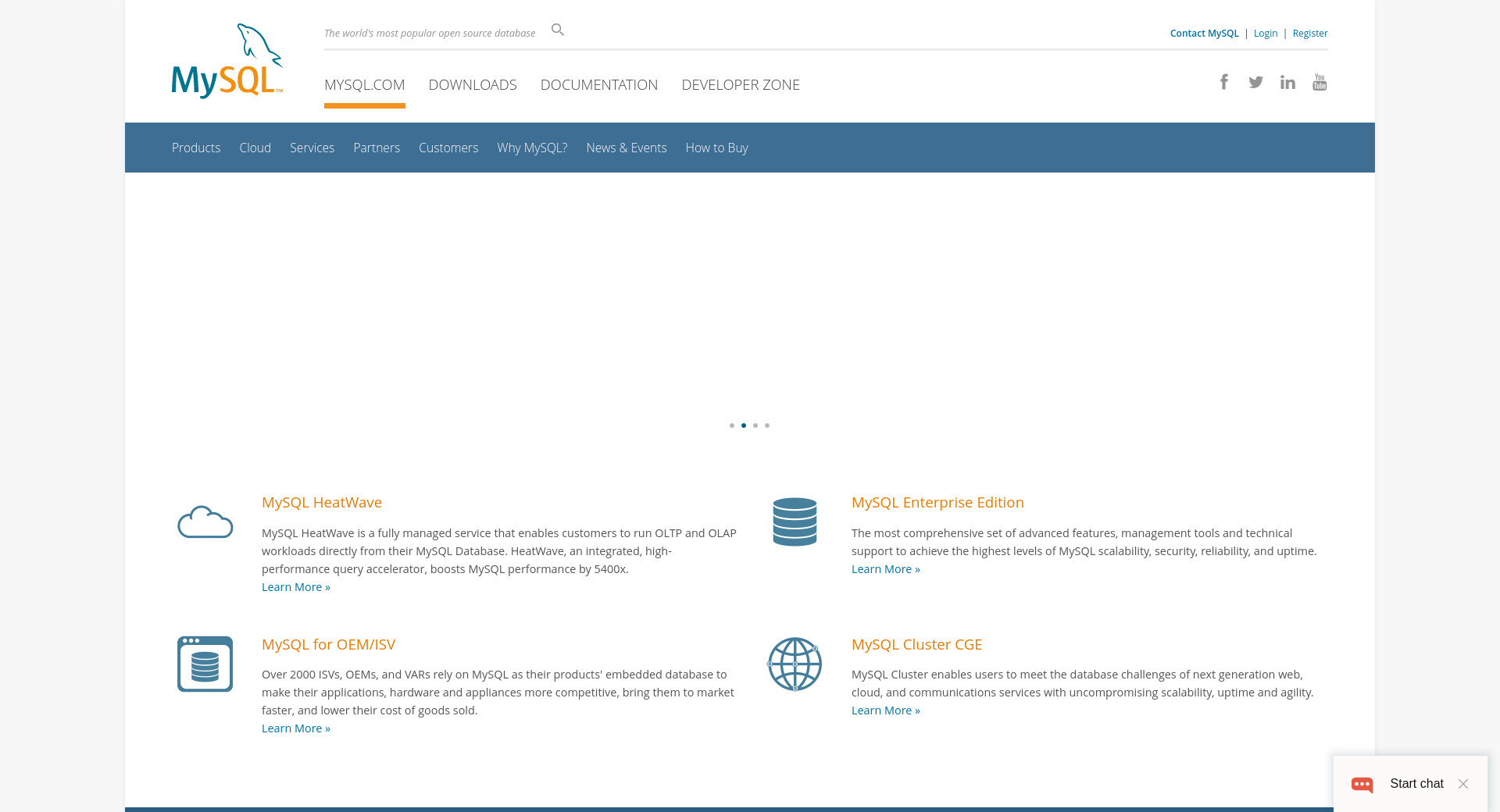Select the third carousel slide dot
Screen dimensions: 1500x812
(x=755, y=426)
